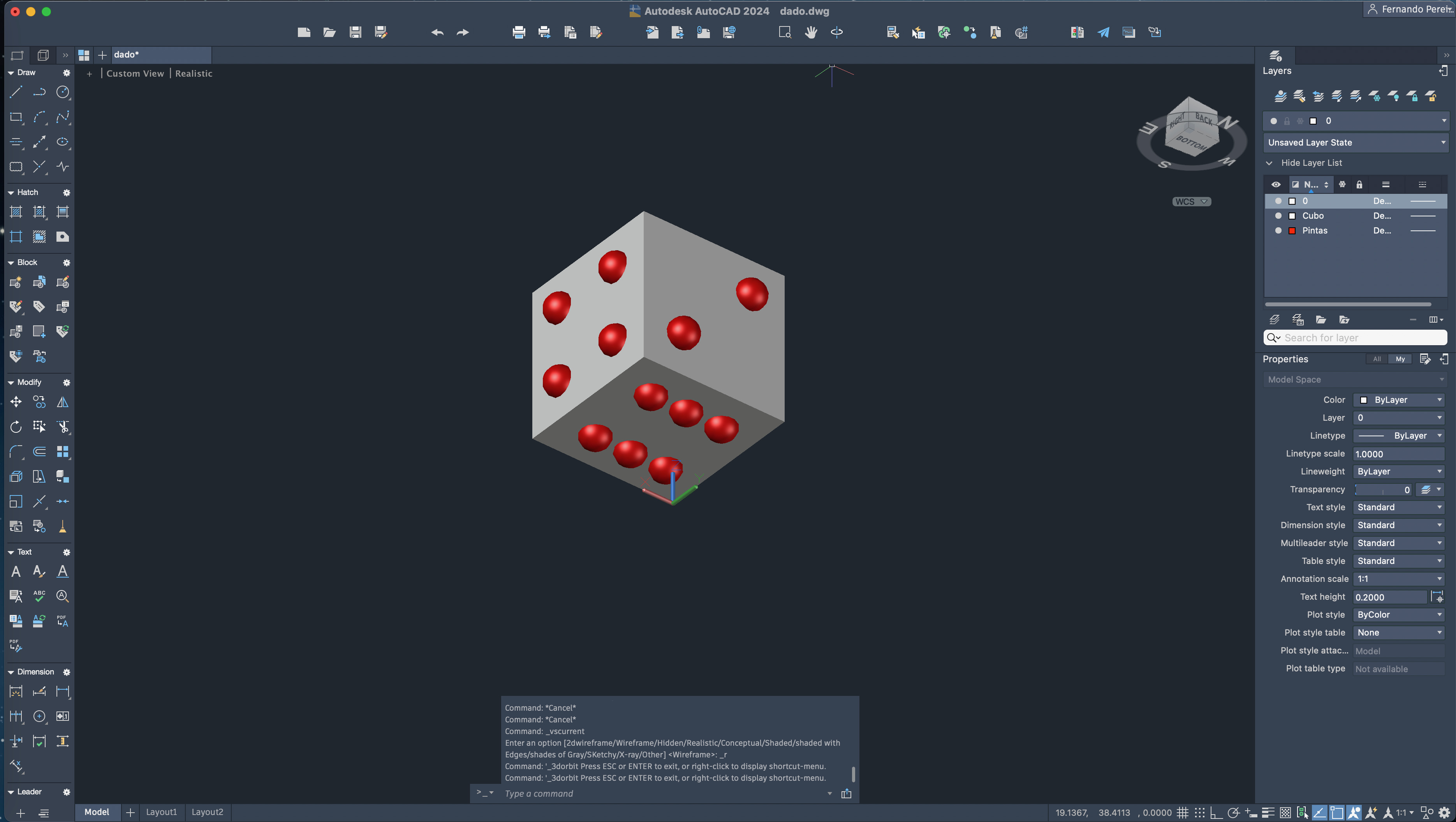1456x822 pixels.
Task: Toggle grid display in status bar
Action: click(x=1182, y=812)
